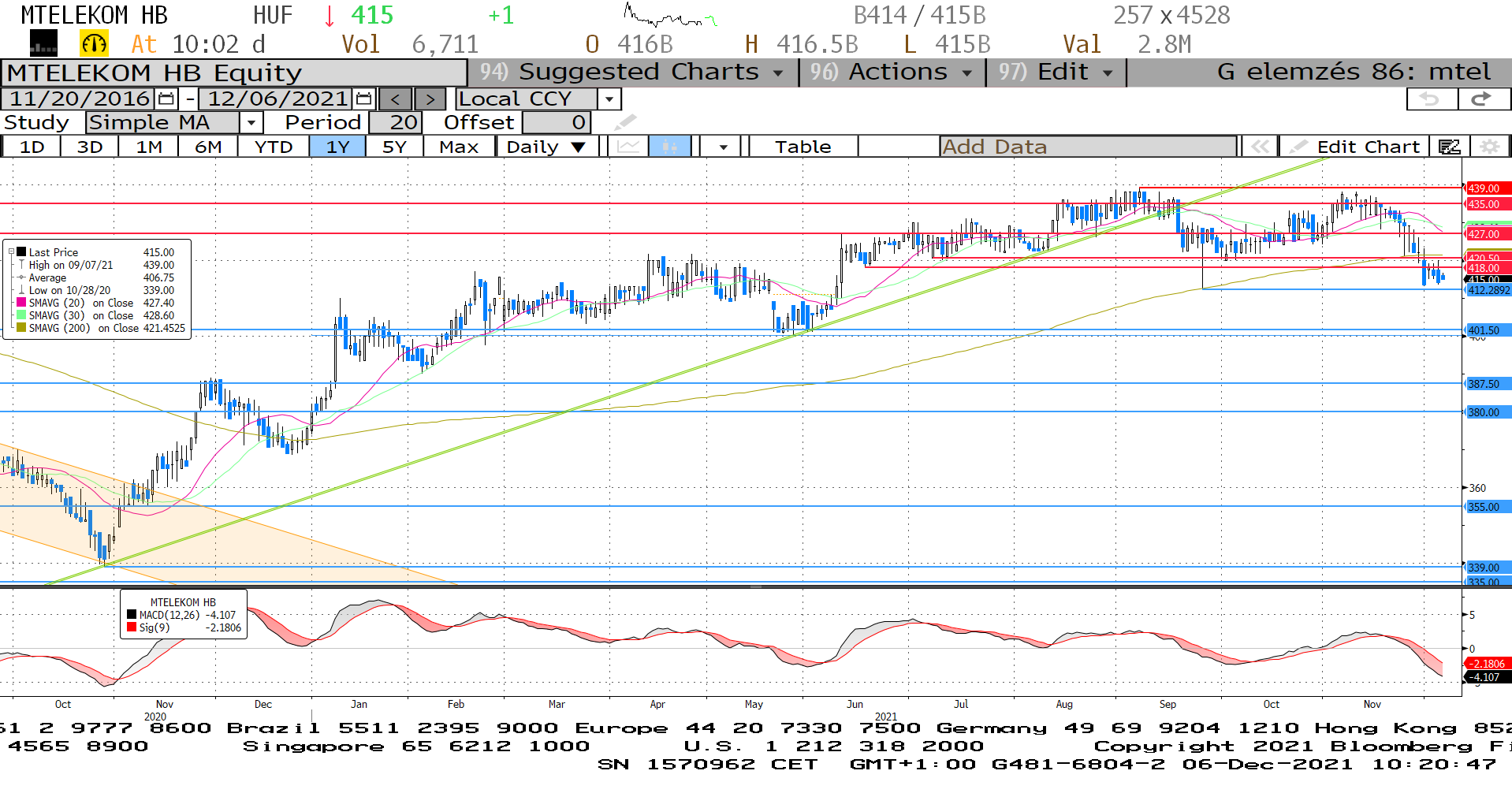Click the 387.50 support level label
The height and width of the screenshot is (808, 1512).
click(1488, 384)
